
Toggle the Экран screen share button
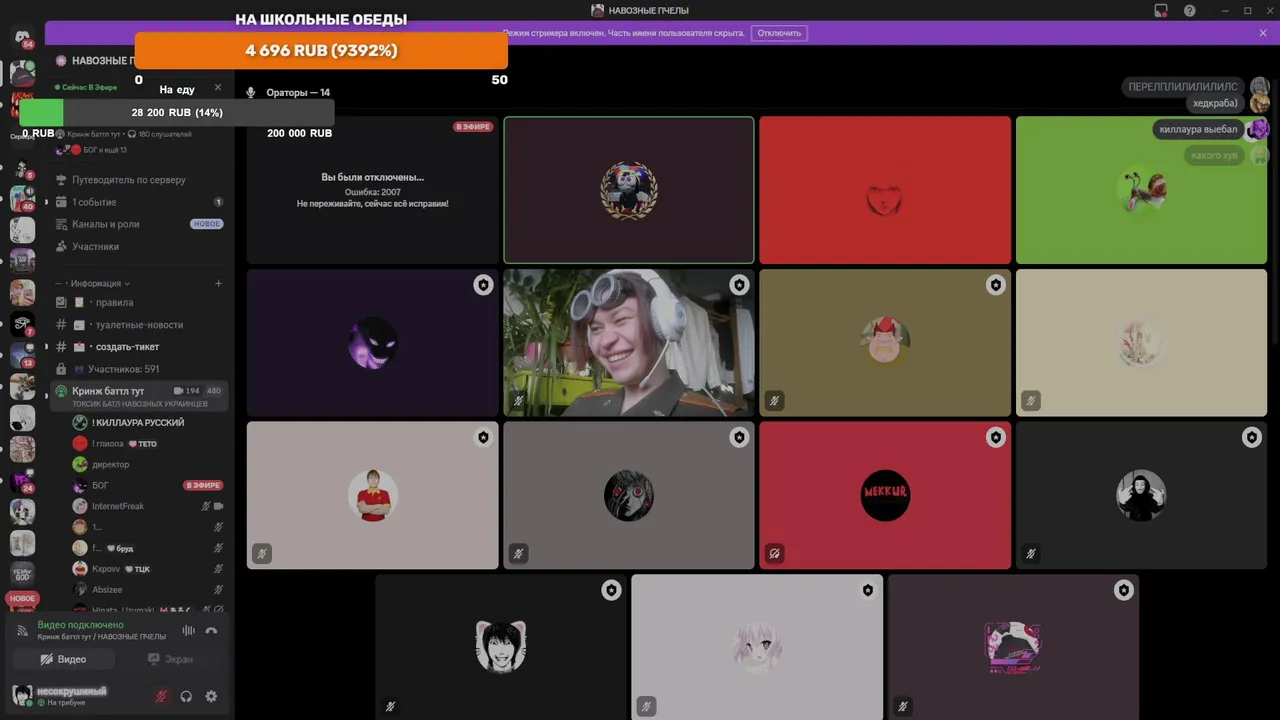(171, 659)
